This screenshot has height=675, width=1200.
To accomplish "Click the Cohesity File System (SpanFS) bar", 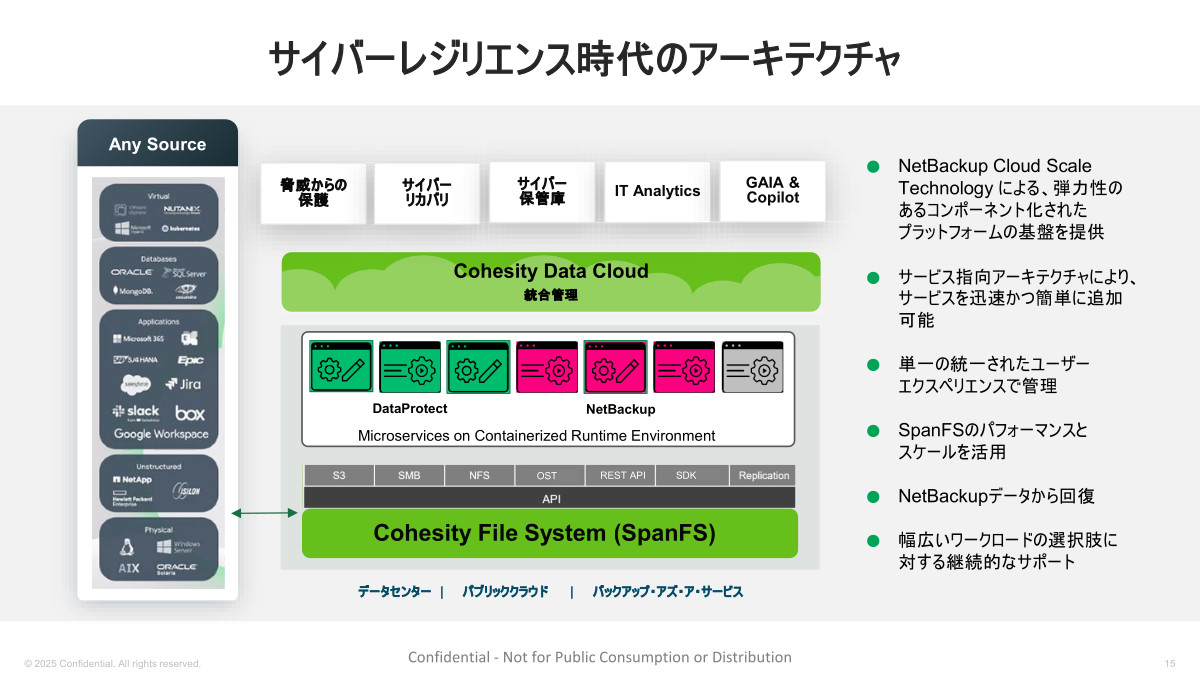I will 550,533.
